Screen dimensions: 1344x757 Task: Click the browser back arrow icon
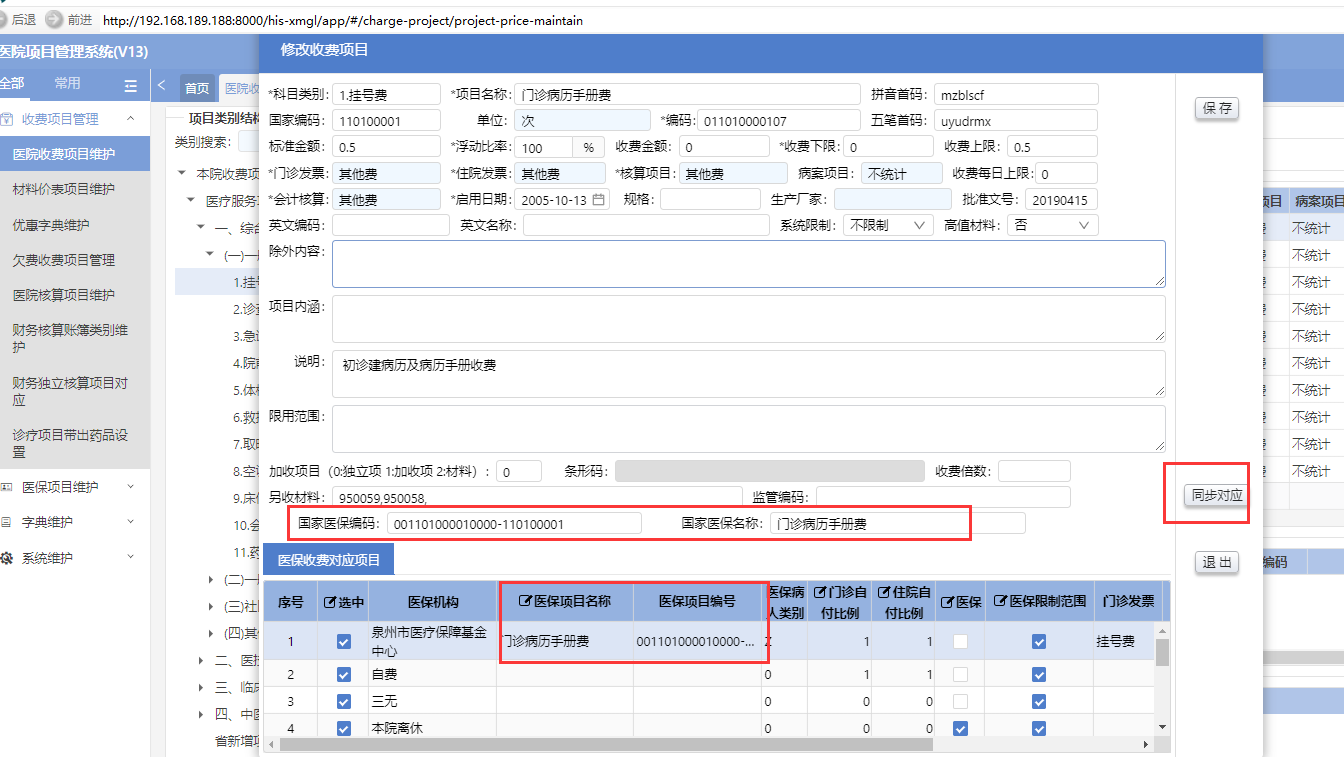pos(4,20)
